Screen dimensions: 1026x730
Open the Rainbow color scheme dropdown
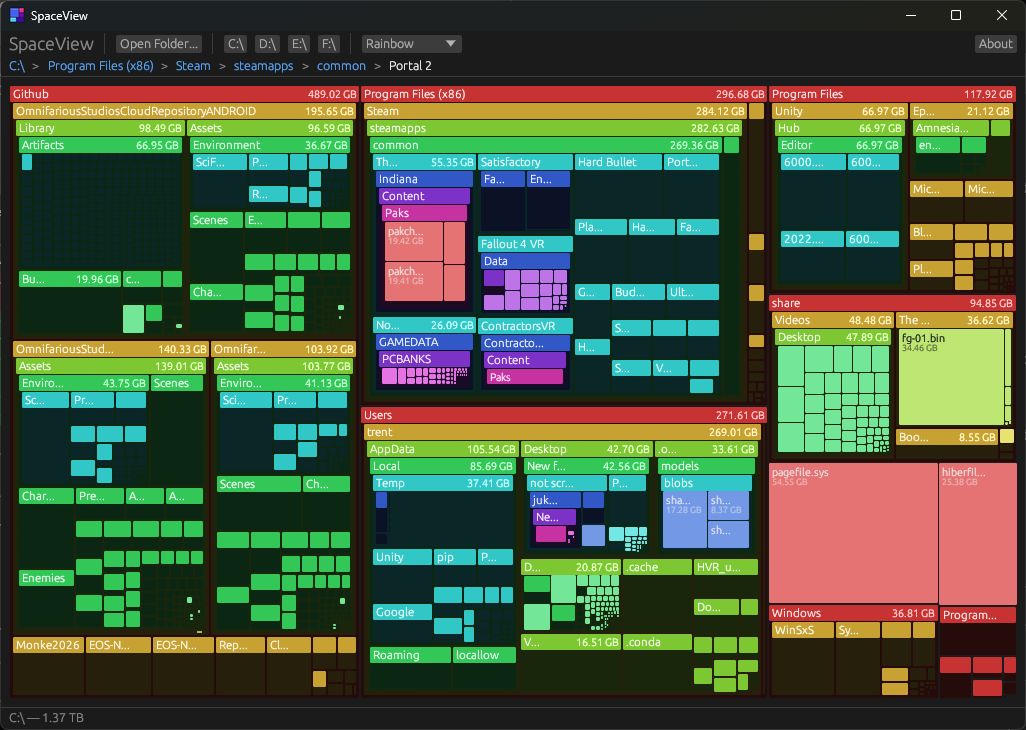tap(410, 44)
